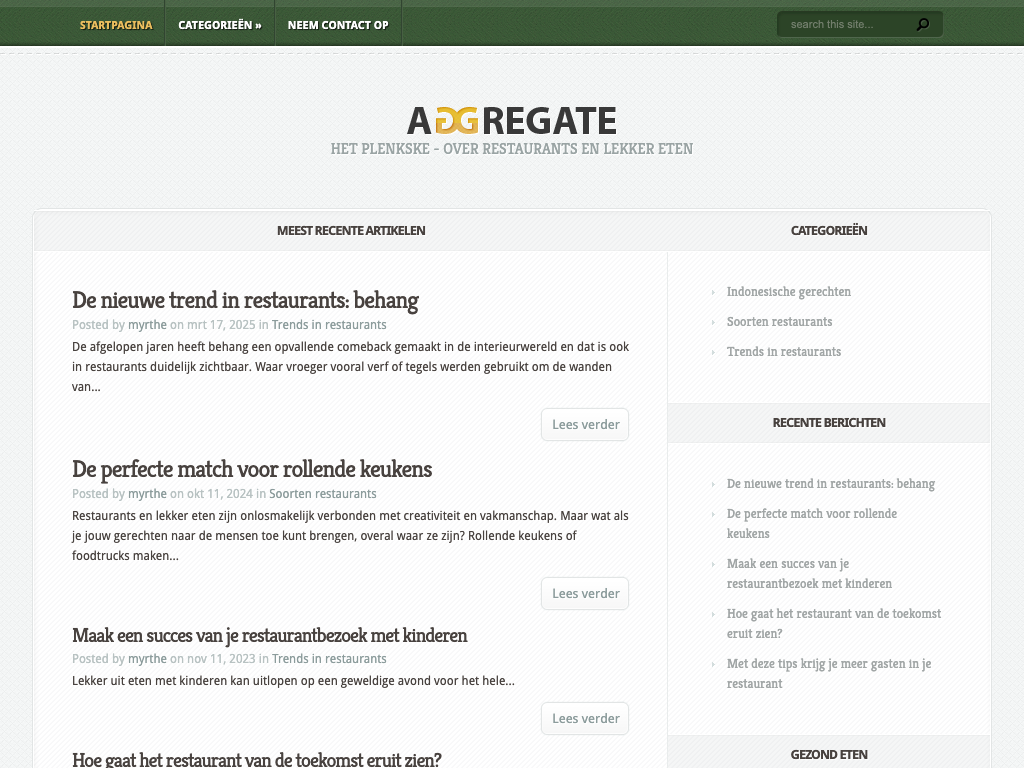Open 'Maak een succes van je restaurantbezoek' article title
The height and width of the screenshot is (768, 1024).
point(269,635)
